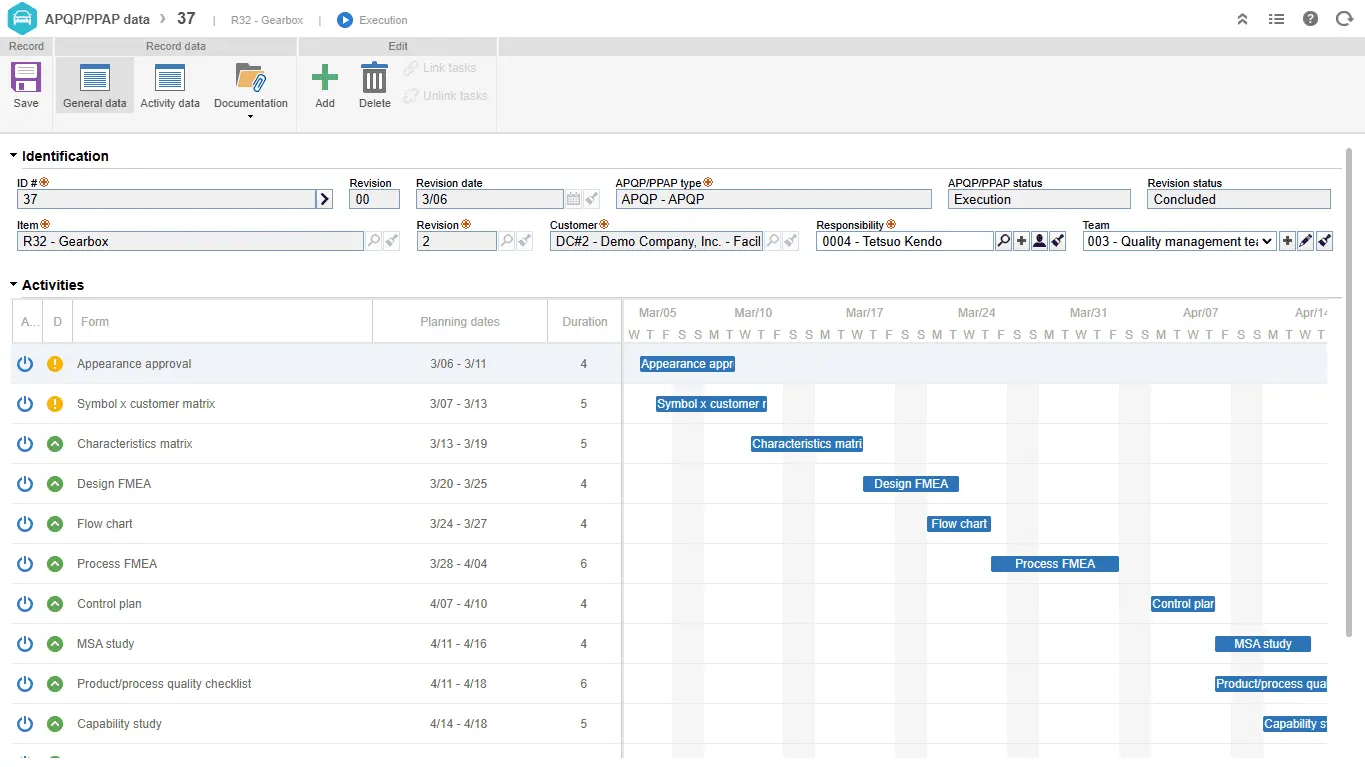
Task: Refresh the page using header icon
Action: coord(1344,19)
